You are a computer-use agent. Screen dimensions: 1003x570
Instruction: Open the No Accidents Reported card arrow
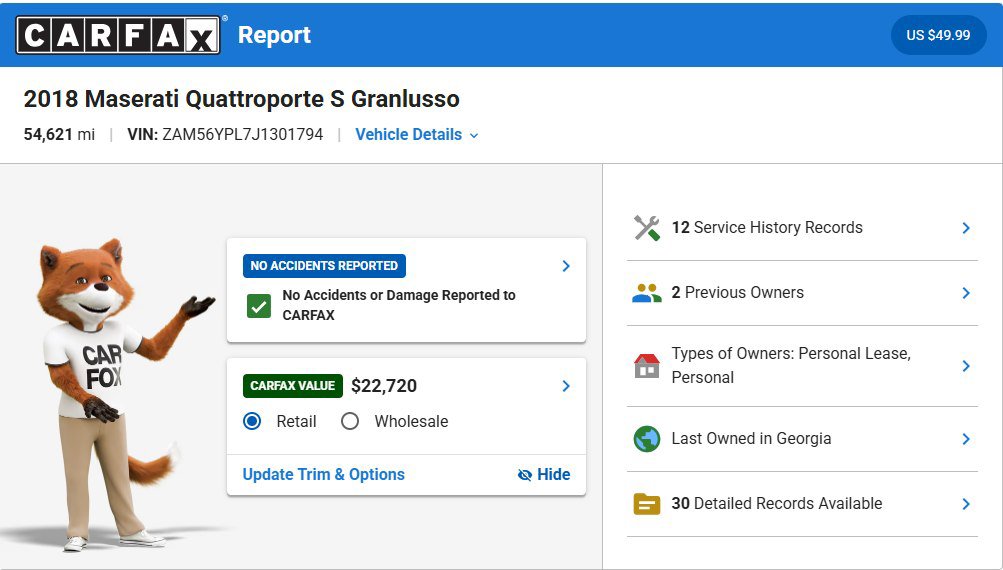point(566,266)
